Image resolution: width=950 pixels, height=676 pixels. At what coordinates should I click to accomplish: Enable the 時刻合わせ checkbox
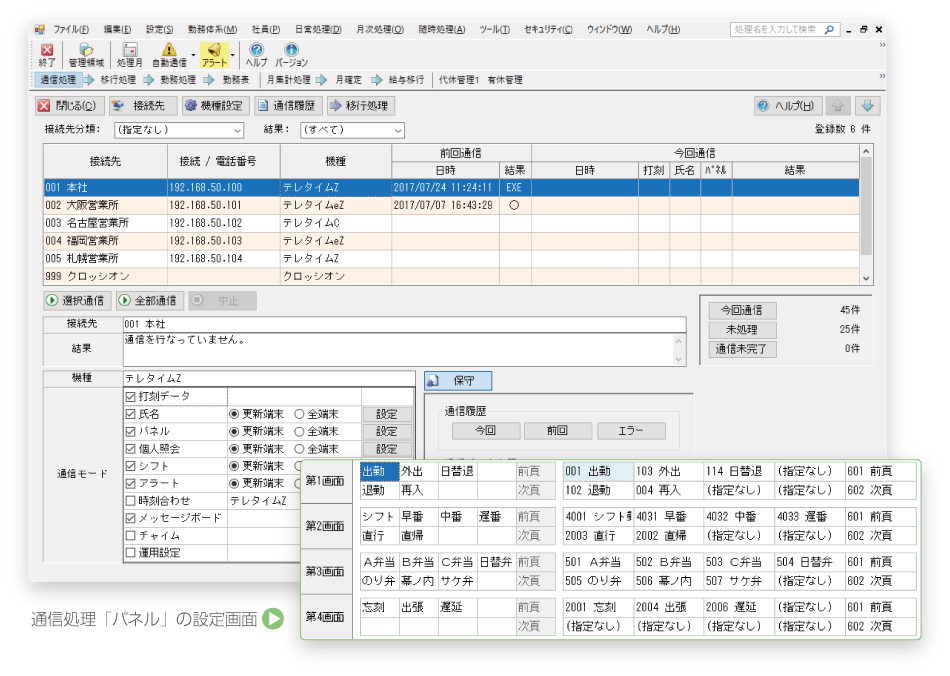(130, 498)
